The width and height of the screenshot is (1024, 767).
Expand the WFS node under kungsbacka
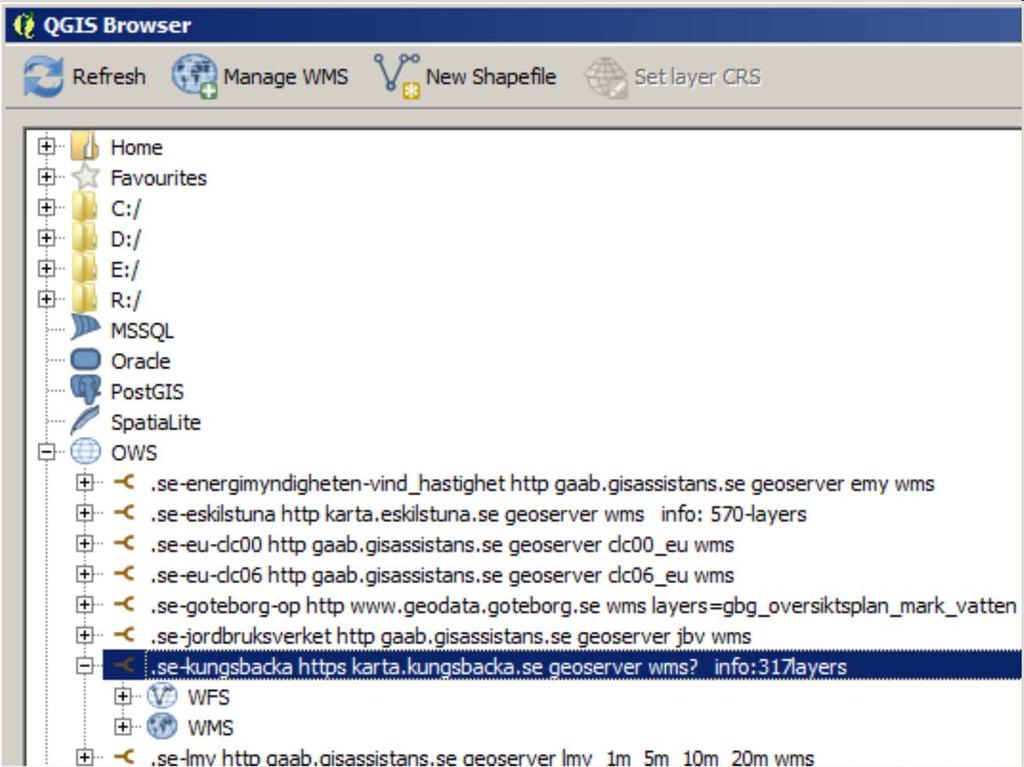(123, 696)
